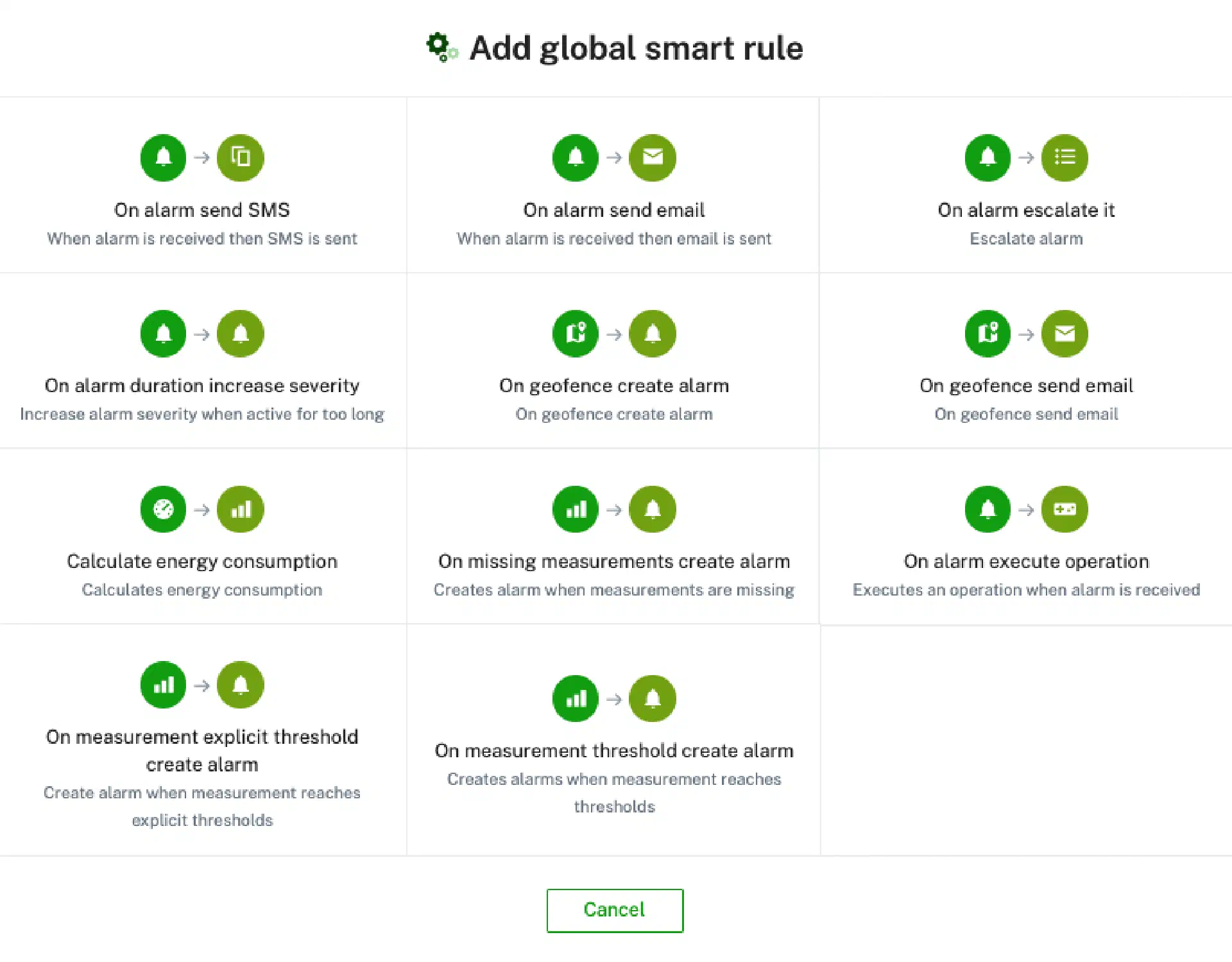Click bell icon in explicit threshold card

click(240, 685)
